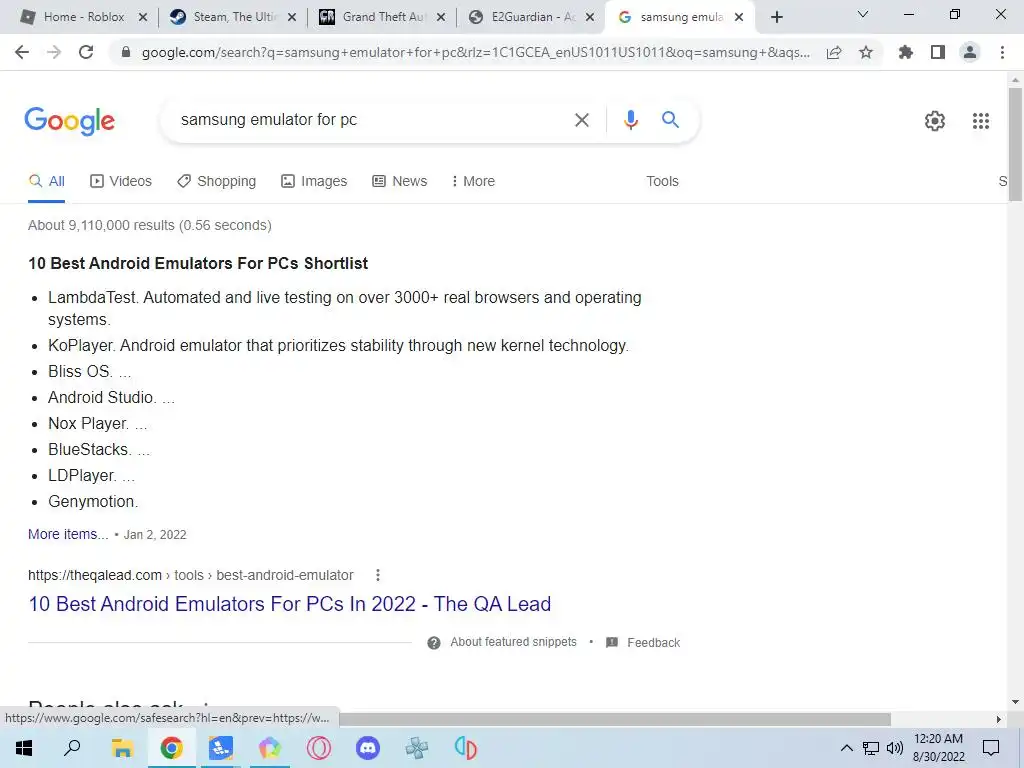Viewport: 1024px width, 768px height.
Task: Open Discord from taskbar
Action: [x=368, y=748]
